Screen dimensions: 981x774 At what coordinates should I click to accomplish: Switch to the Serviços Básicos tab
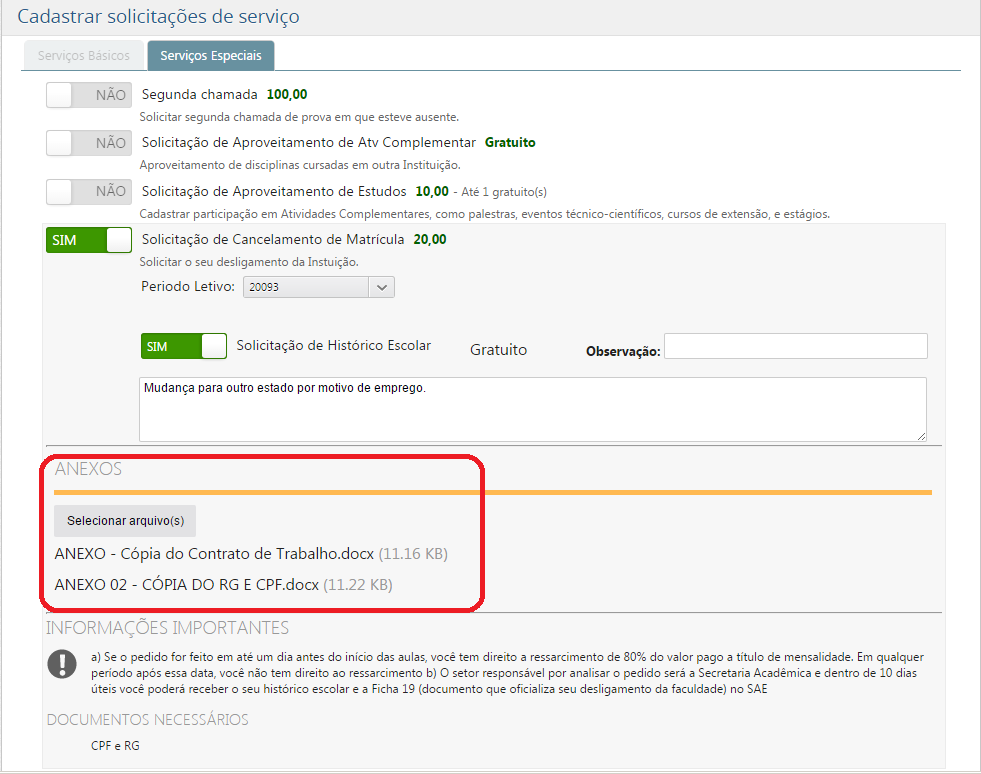(84, 56)
